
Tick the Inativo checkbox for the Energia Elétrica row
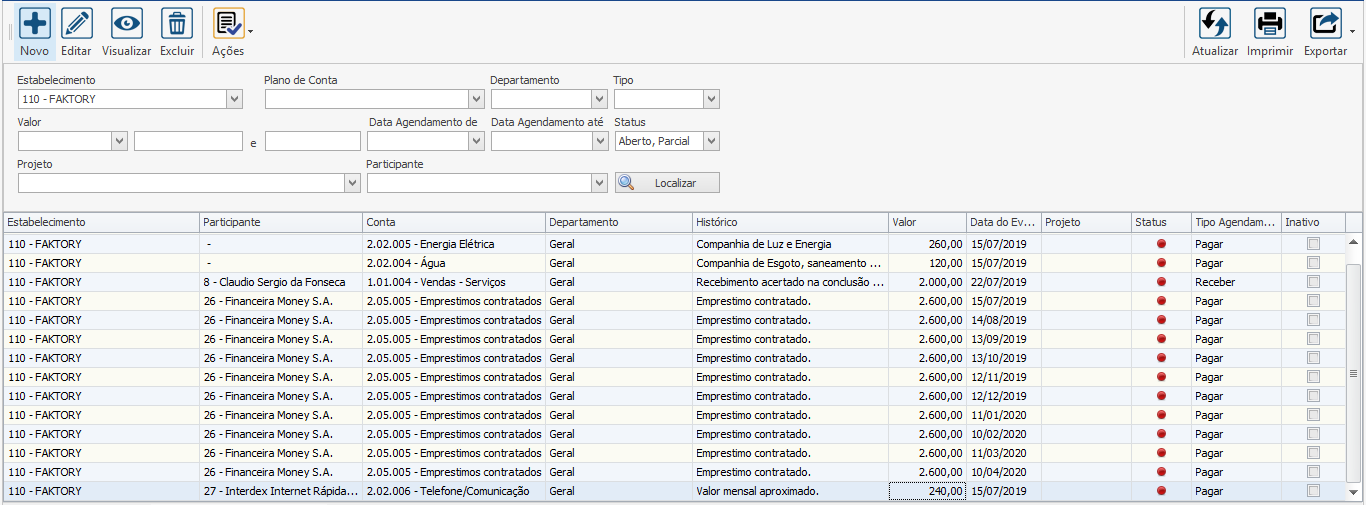click(x=1313, y=244)
